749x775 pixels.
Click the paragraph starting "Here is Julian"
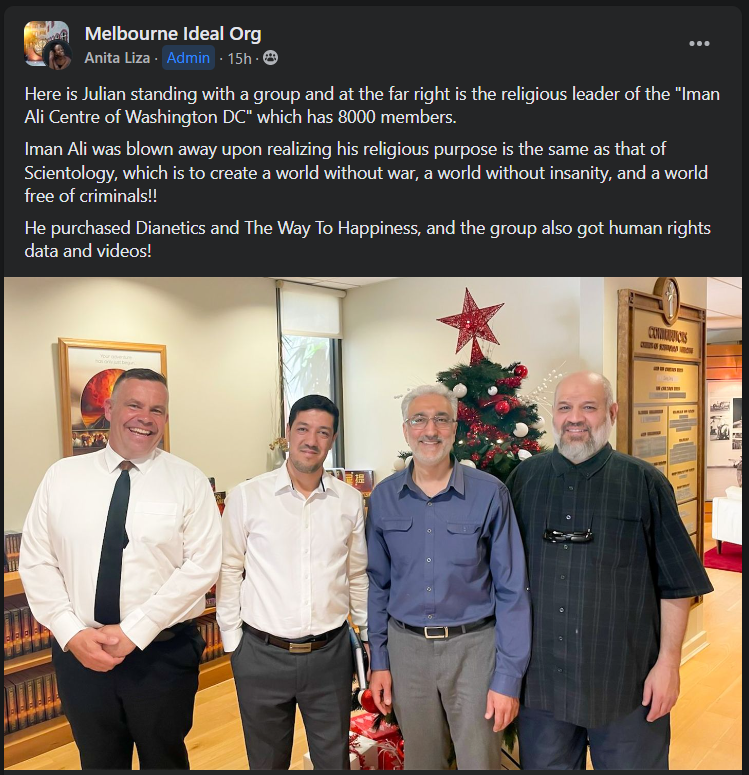(372, 105)
